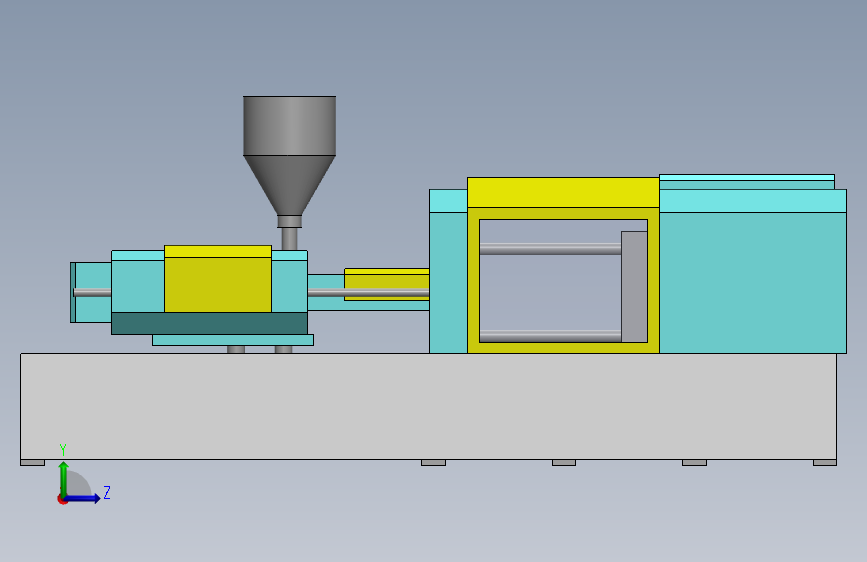Pick the upper tie bar in clamp window

(550, 249)
